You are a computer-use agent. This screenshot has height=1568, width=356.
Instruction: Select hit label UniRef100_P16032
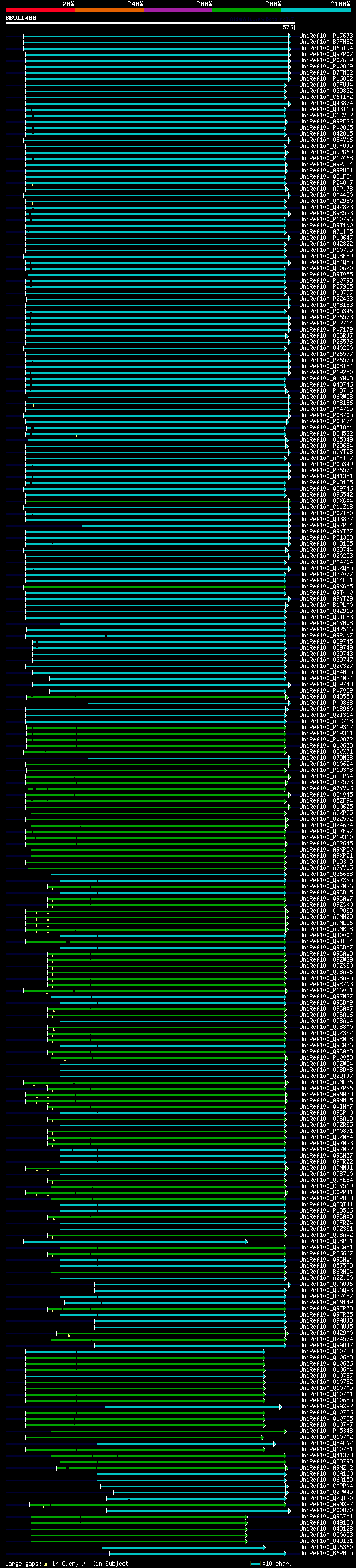[326, 78]
